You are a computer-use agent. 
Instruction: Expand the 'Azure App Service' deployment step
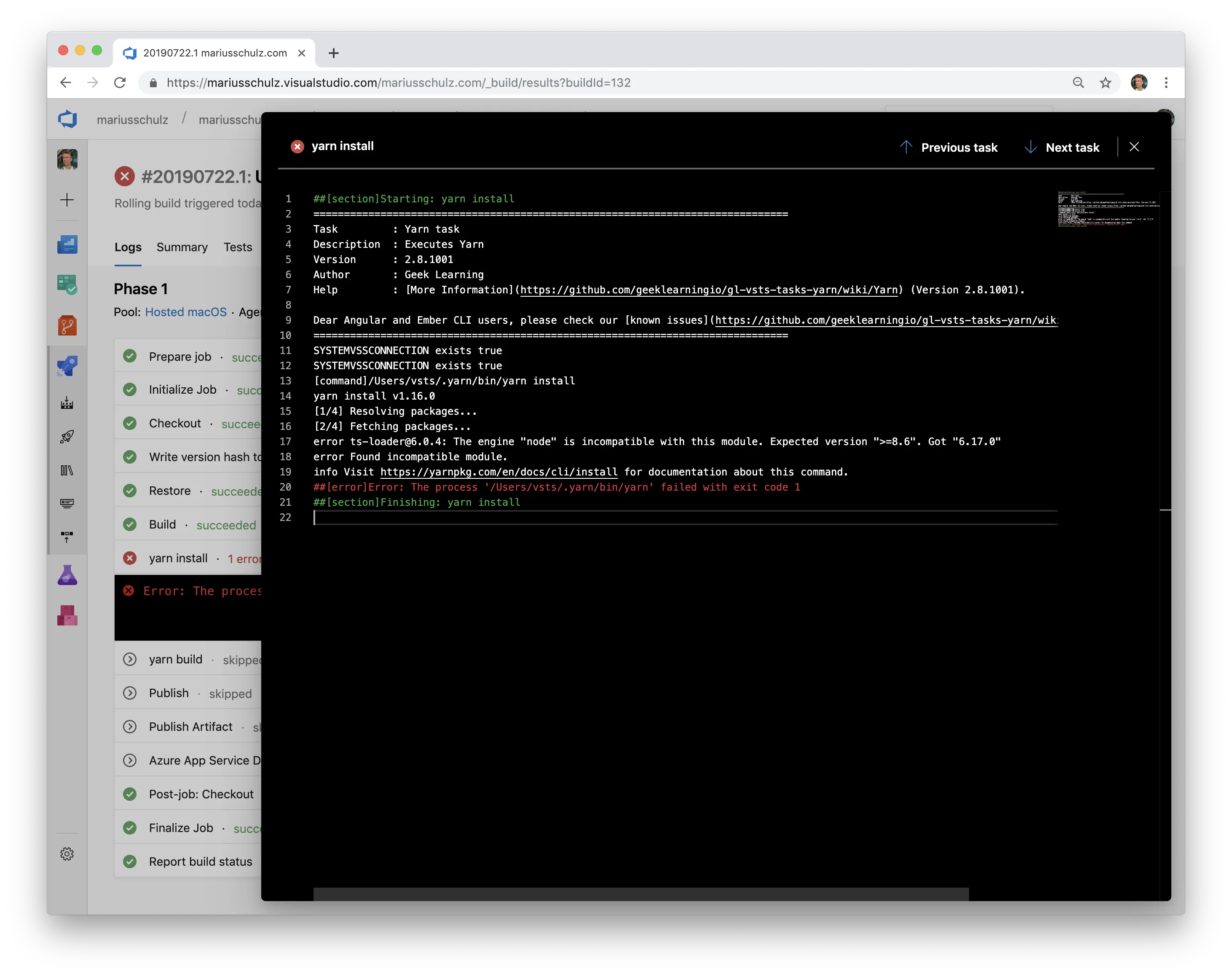point(130,760)
